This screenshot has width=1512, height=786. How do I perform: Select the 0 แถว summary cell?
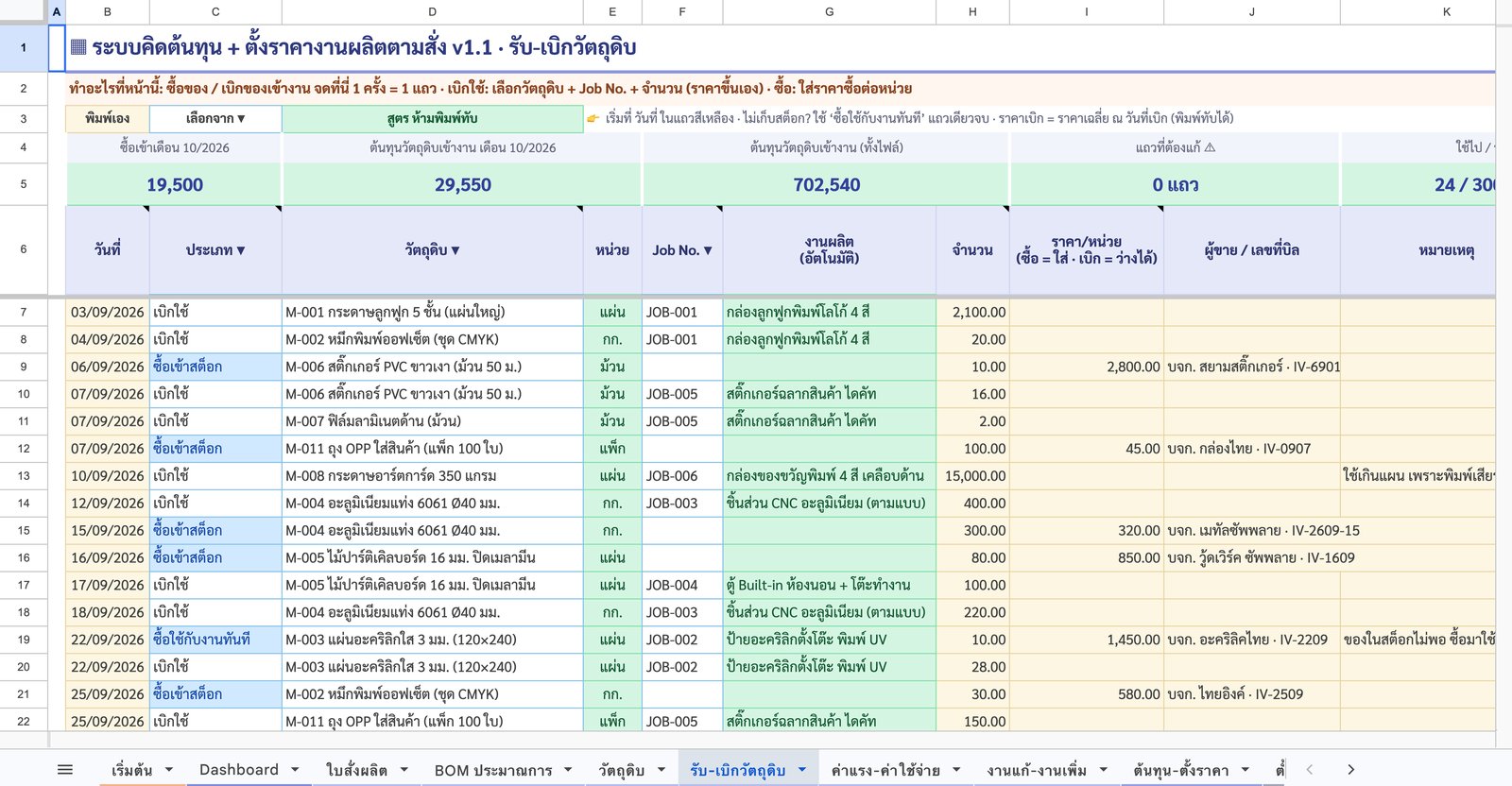pos(1176,185)
